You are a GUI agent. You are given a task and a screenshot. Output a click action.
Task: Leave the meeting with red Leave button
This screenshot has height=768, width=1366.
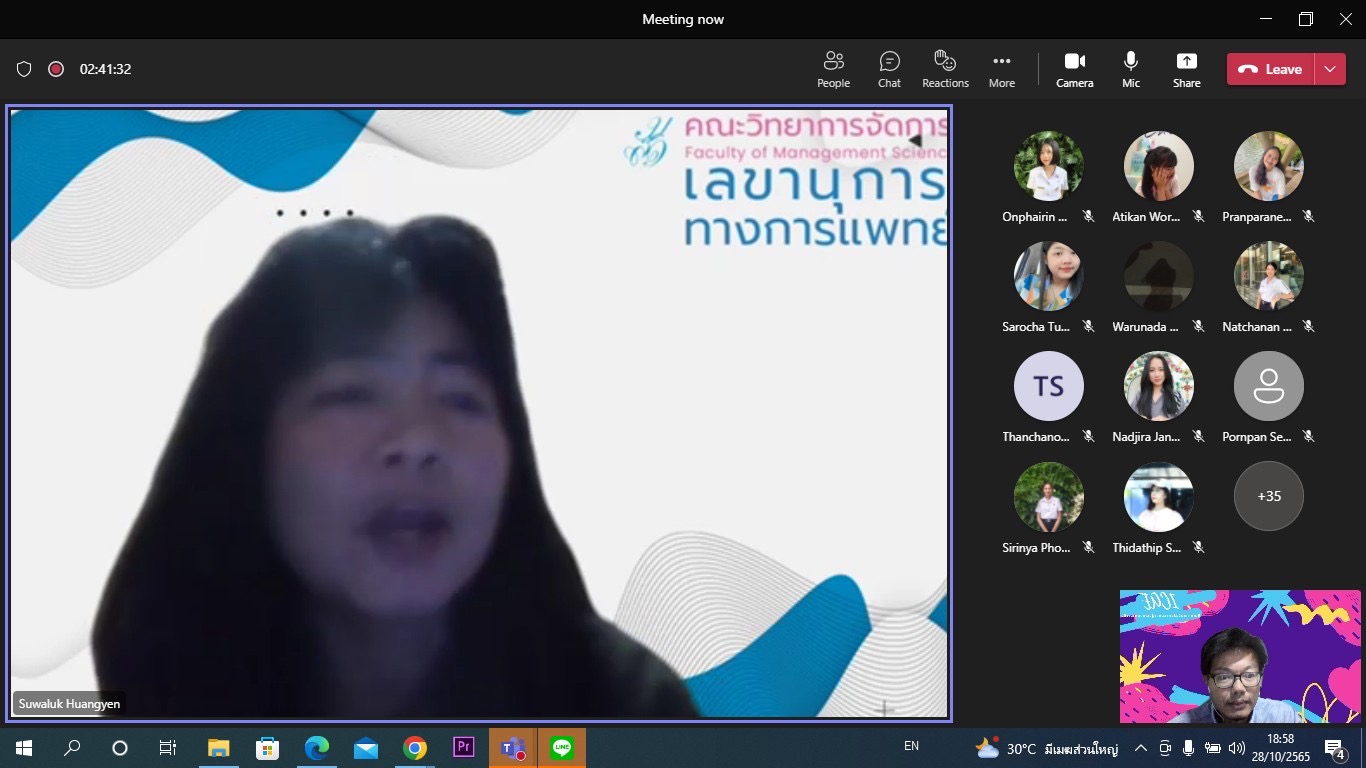coord(1271,69)
